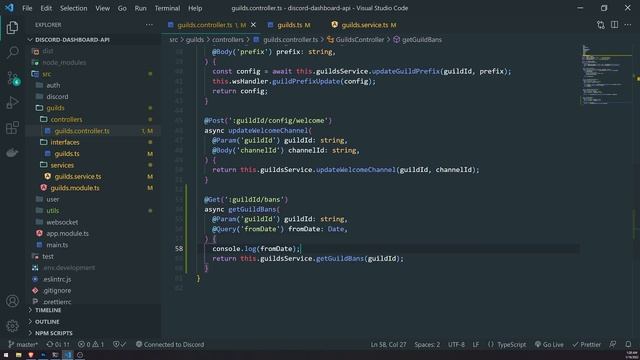The width and height of the screenshot is (640, 360).
Task: Click the Prettier status item
Action: [587, 344]
